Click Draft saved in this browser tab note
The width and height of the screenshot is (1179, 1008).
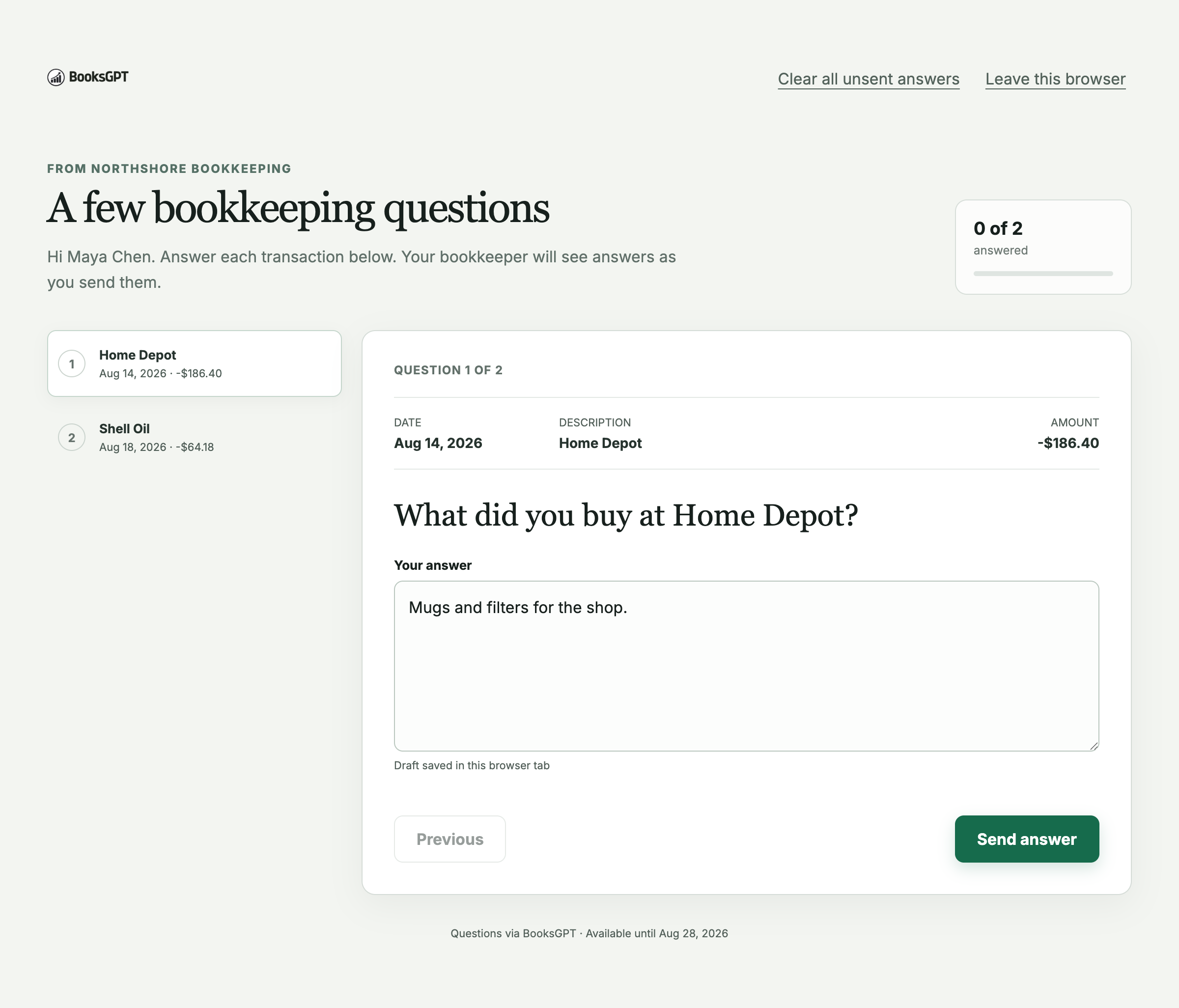click(x=472, y=766)
